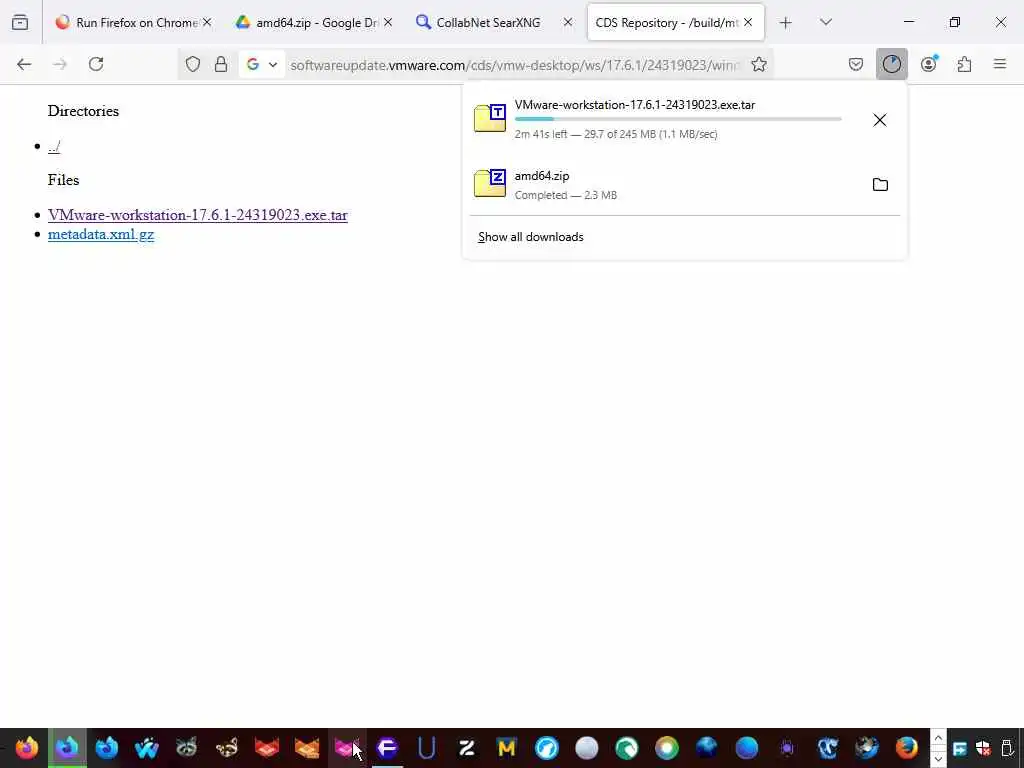
Task: Open Firefox View from the tab bar
Action: (20, 23)
